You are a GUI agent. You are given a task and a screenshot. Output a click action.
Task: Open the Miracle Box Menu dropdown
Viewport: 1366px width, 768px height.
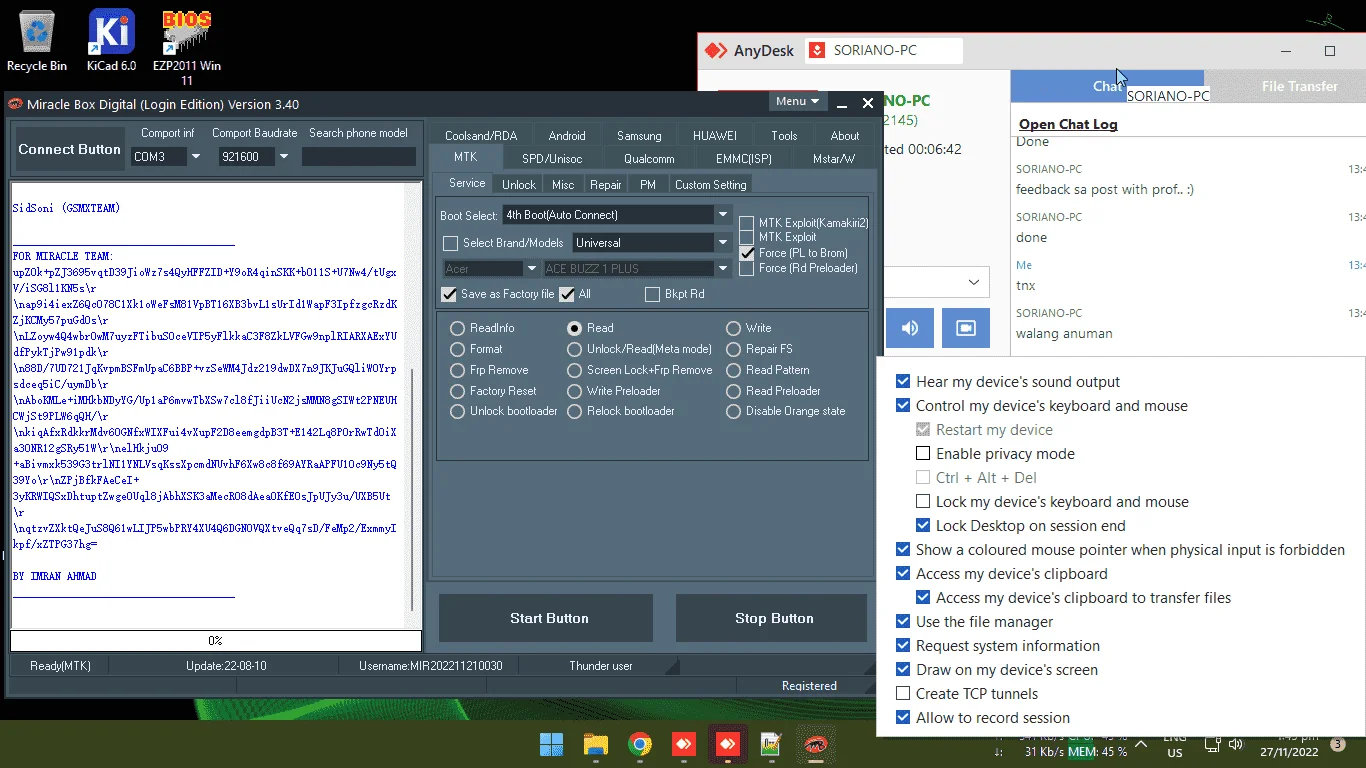[797, 101]
